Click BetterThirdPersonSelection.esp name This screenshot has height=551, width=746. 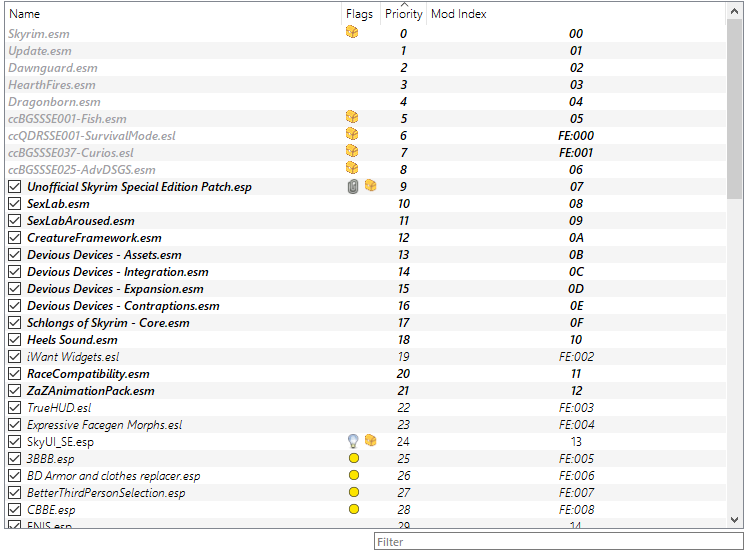click(x=106, y=493)
